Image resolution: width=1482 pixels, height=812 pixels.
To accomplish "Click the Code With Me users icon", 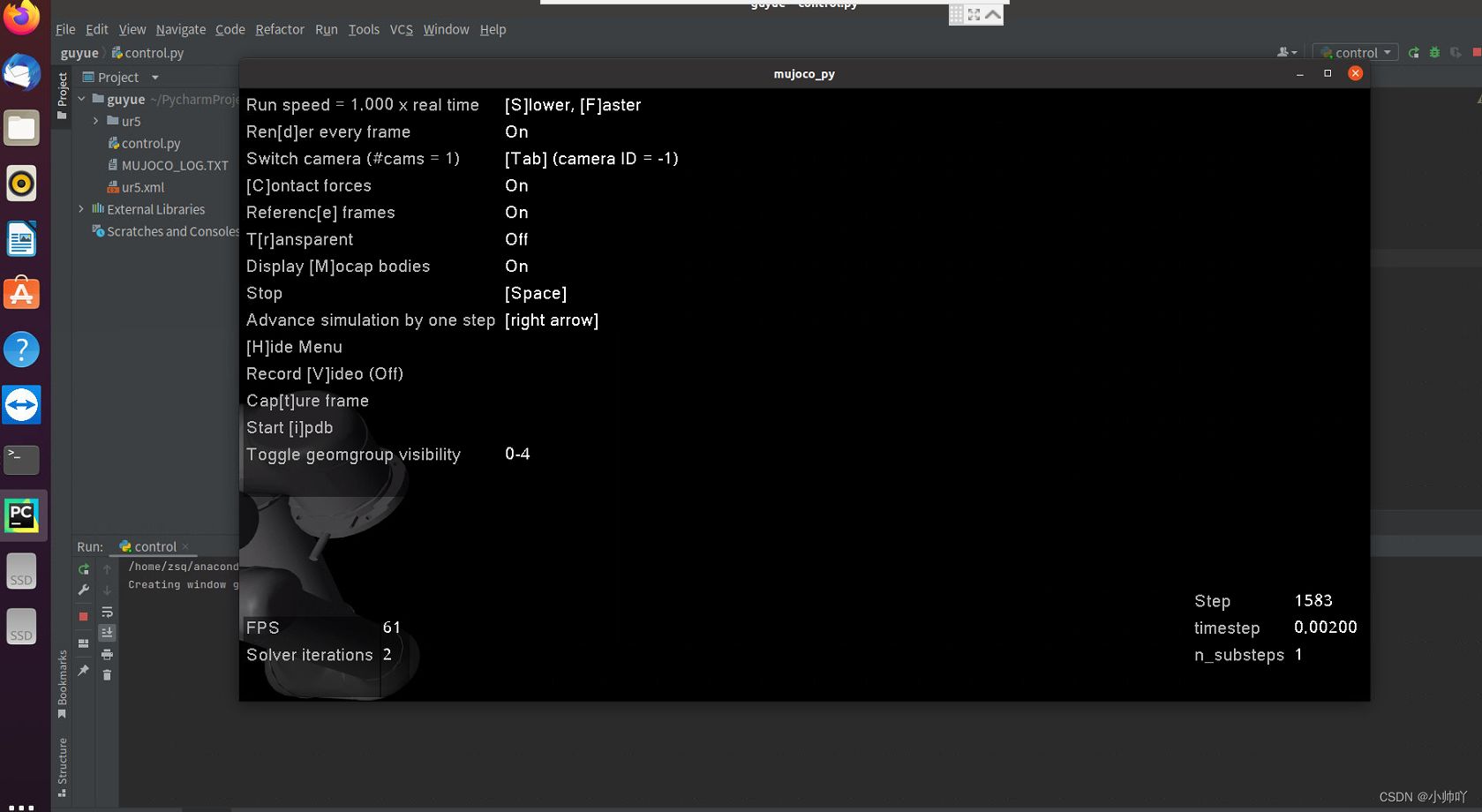I will click(1284, 52).
